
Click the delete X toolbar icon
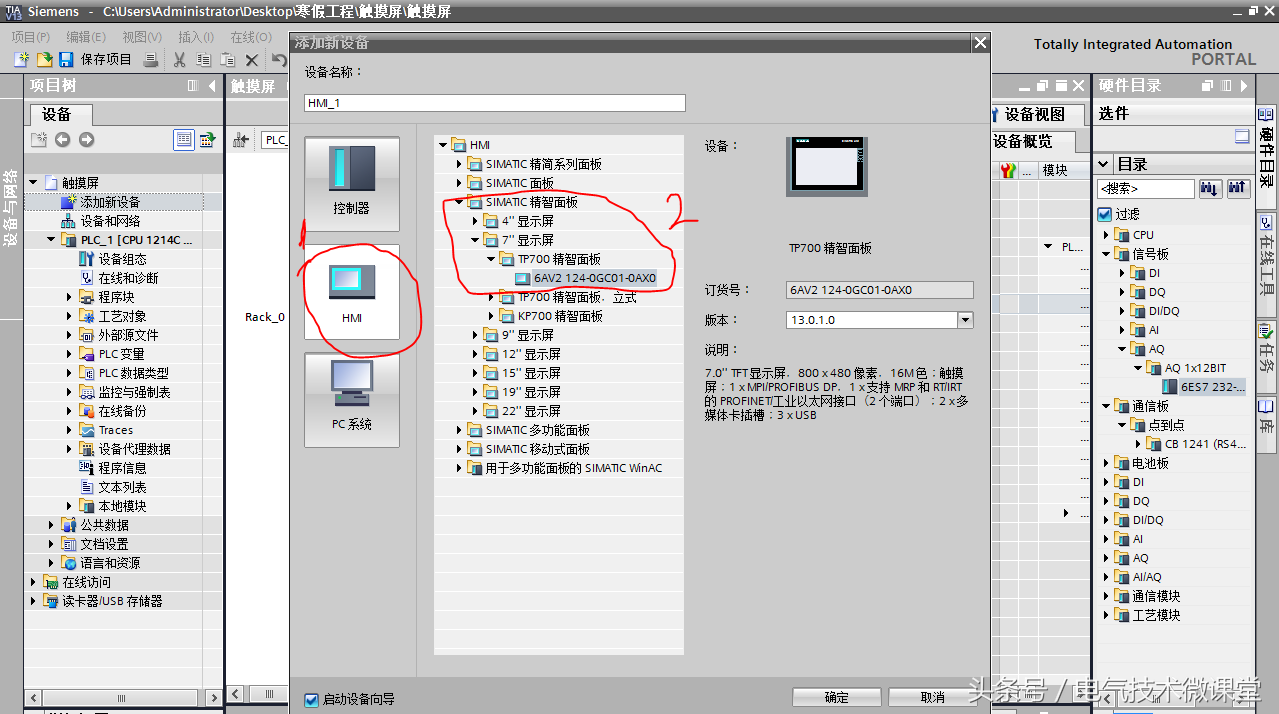pyautogui.click(x=252, y=60)
